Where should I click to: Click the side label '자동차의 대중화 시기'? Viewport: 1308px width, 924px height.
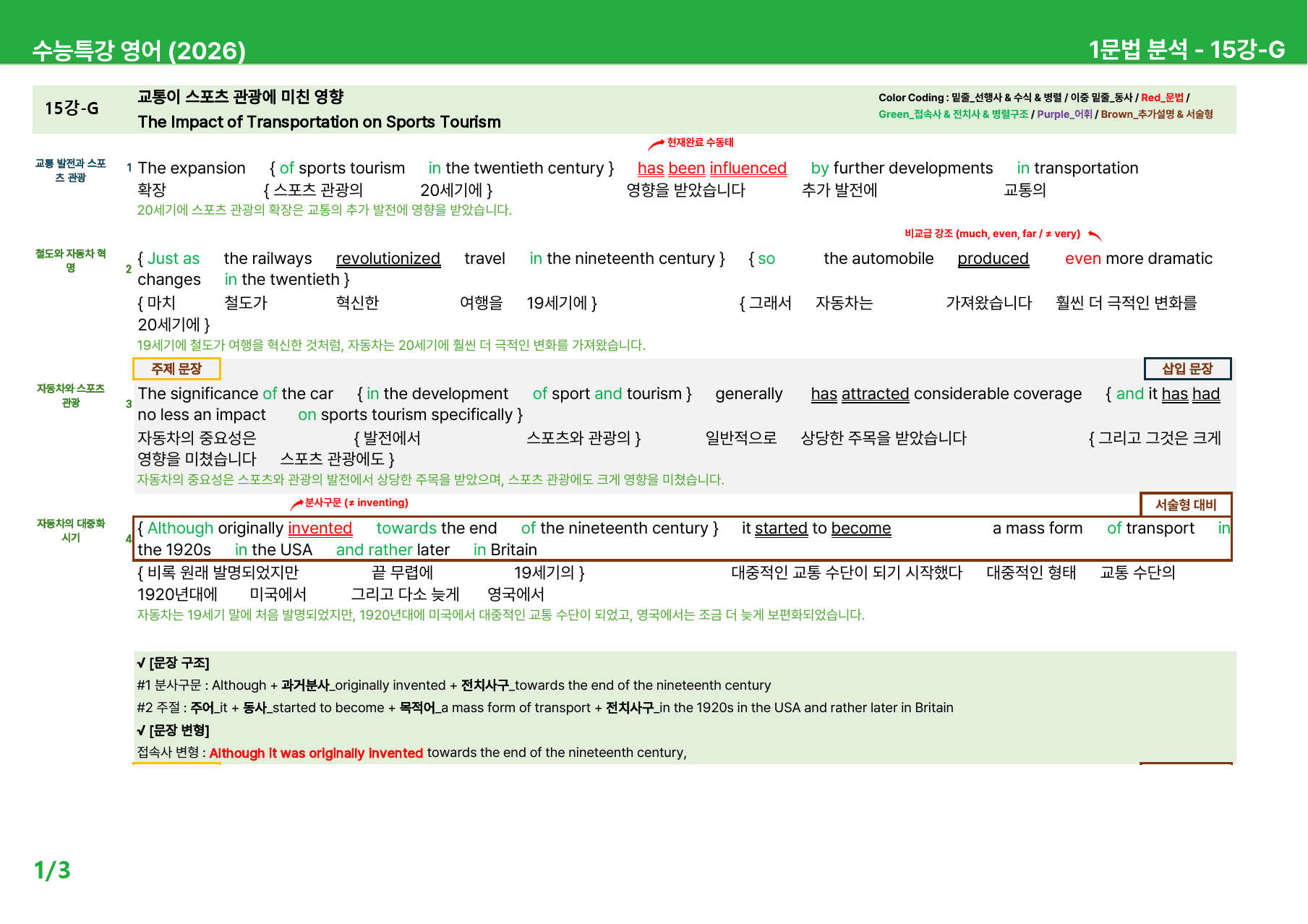71,530
